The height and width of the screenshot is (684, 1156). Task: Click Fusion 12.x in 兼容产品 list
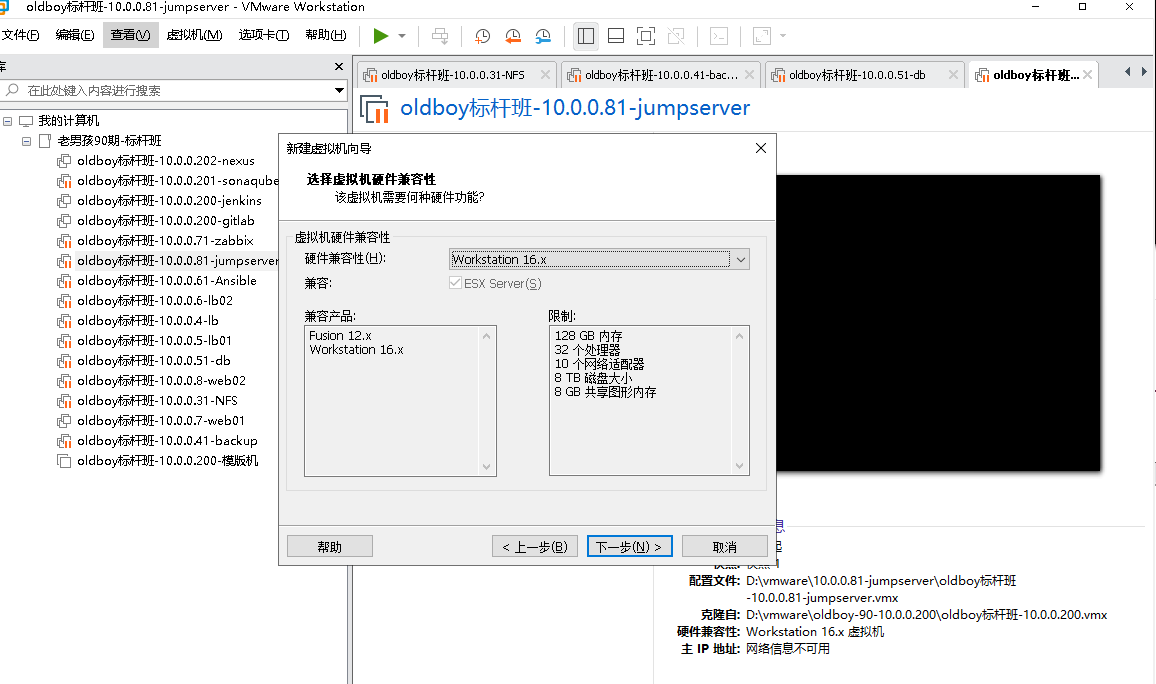341,335
